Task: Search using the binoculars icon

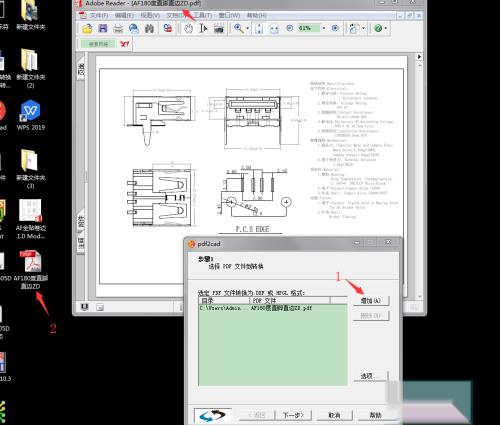Action: pyautogui.click(x=149, y=29)
